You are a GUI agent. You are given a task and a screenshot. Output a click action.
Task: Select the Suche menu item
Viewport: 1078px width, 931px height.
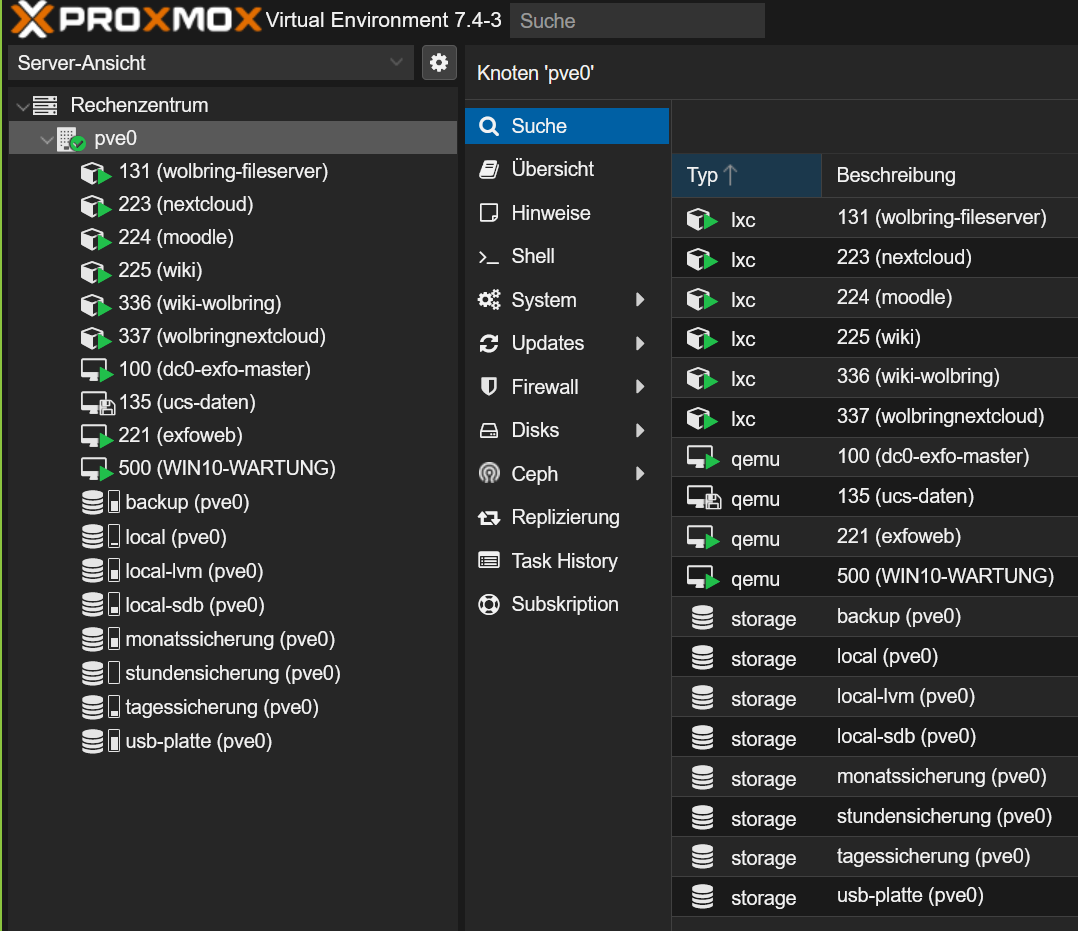(x=566, y=127)
